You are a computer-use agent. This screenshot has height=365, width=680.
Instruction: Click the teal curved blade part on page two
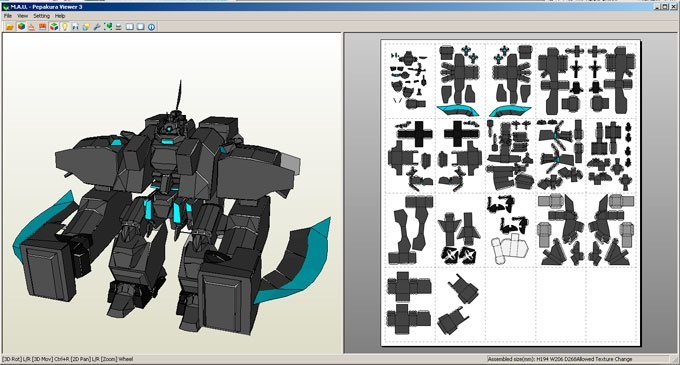(458, 111)
